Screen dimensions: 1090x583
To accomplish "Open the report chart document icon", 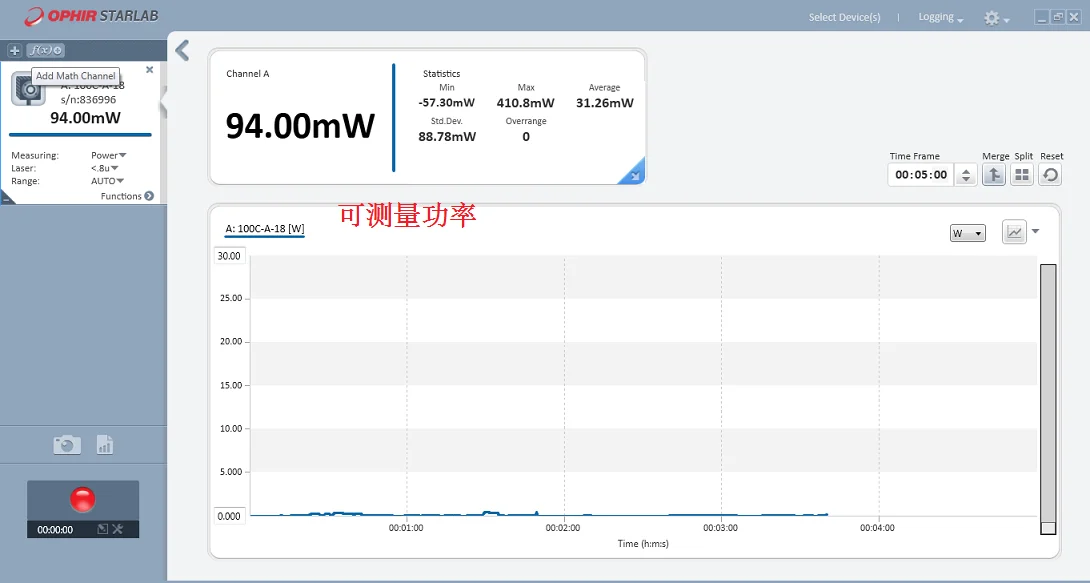I will click(x=104, y=445).
